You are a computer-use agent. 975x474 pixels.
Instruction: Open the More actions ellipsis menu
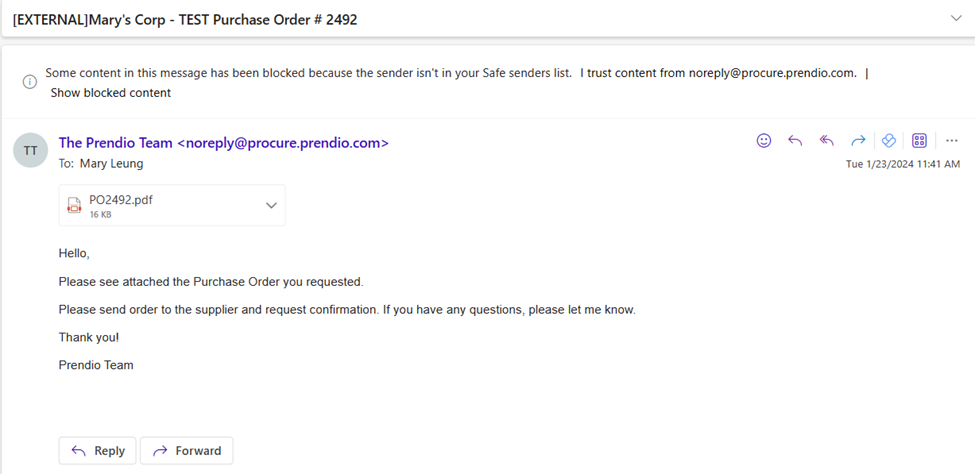(x=951, y=141)
